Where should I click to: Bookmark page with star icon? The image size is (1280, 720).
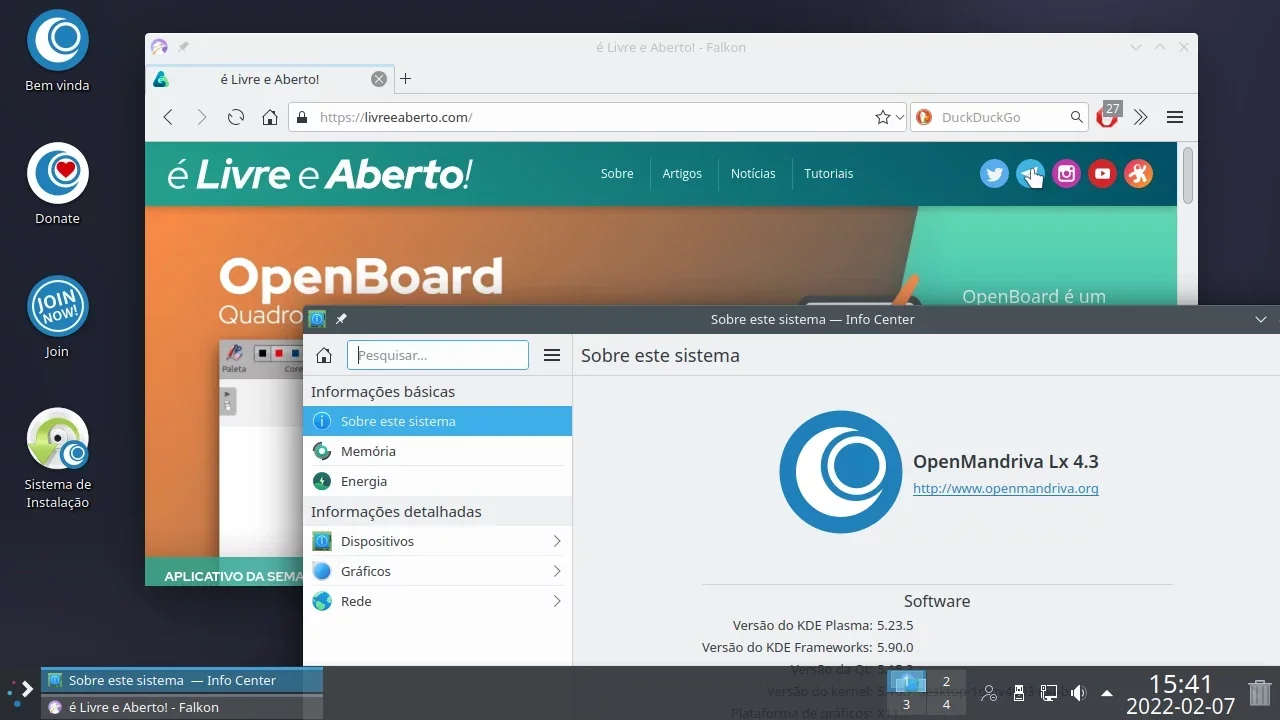tap(882, 117)
